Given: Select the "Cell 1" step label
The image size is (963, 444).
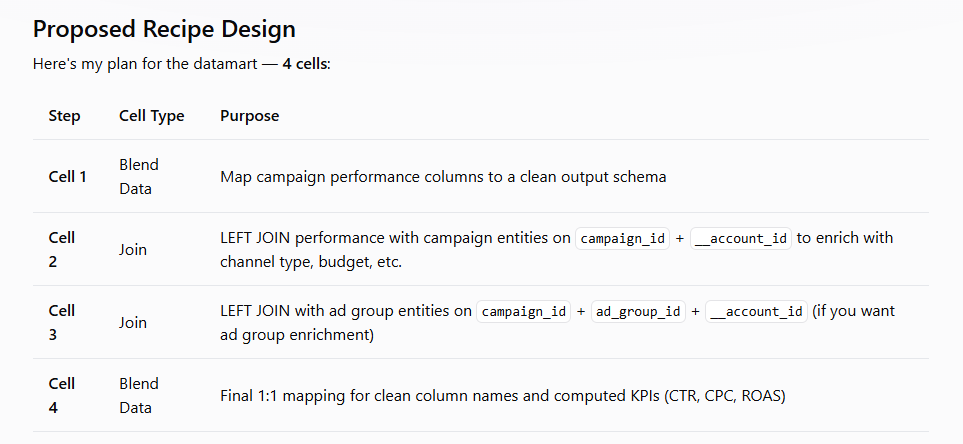Looking at the screenshot, I should (68, 177).
